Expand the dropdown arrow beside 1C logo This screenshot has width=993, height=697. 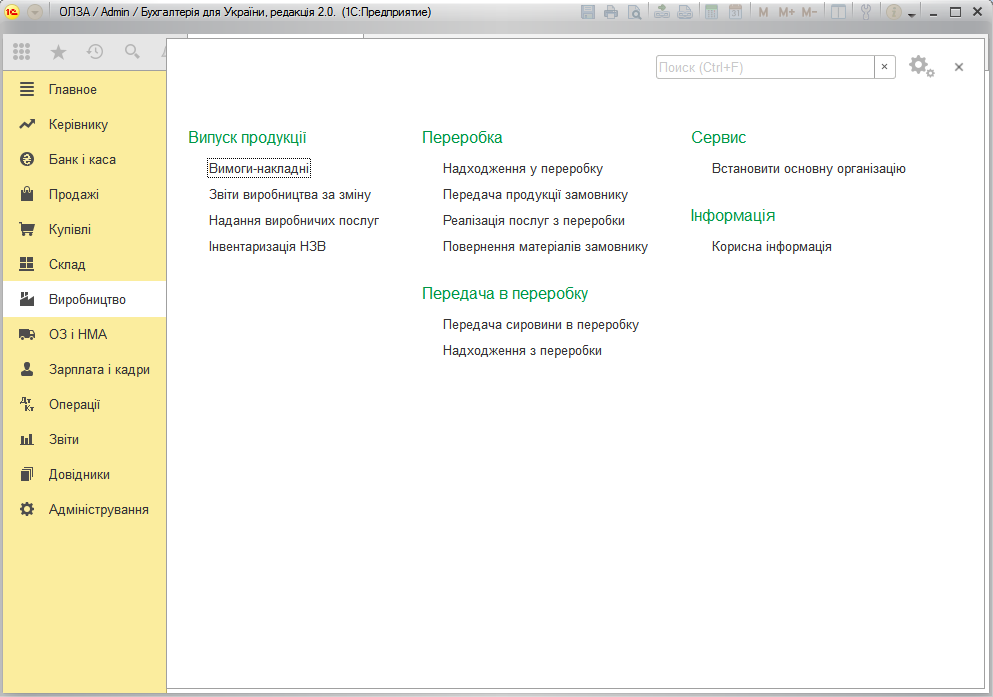click(x=35, y=12)
